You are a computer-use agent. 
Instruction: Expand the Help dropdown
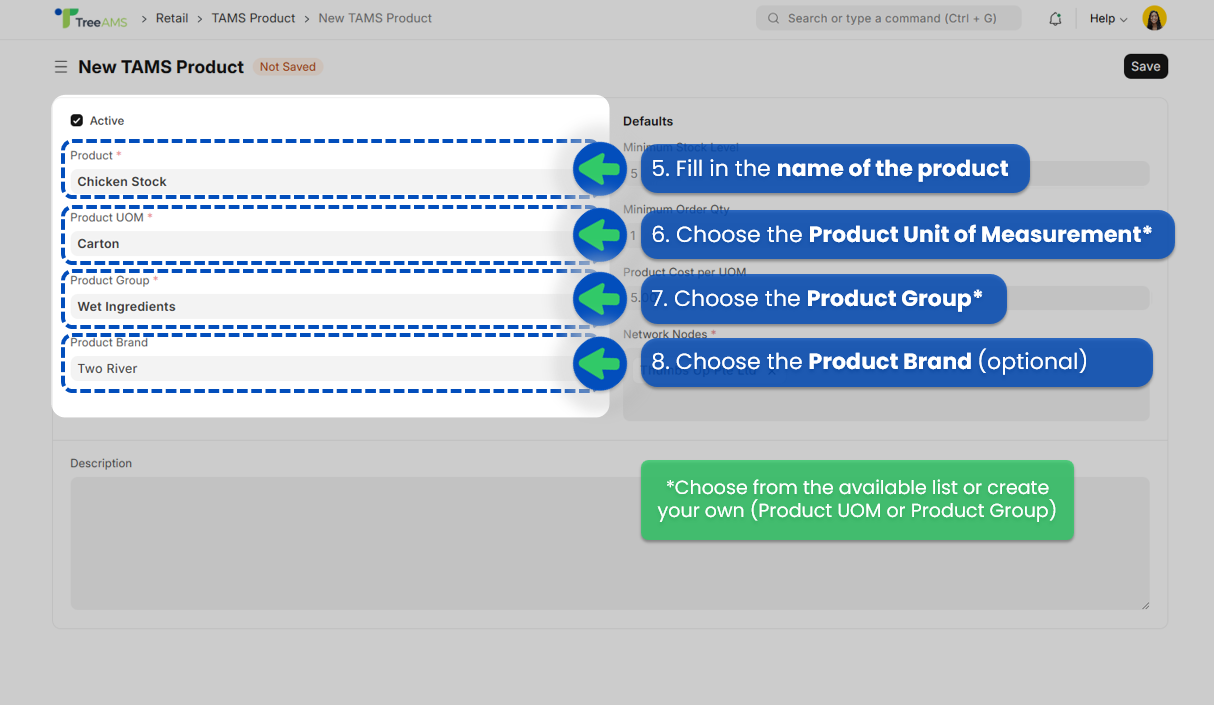coord(1108,18)
